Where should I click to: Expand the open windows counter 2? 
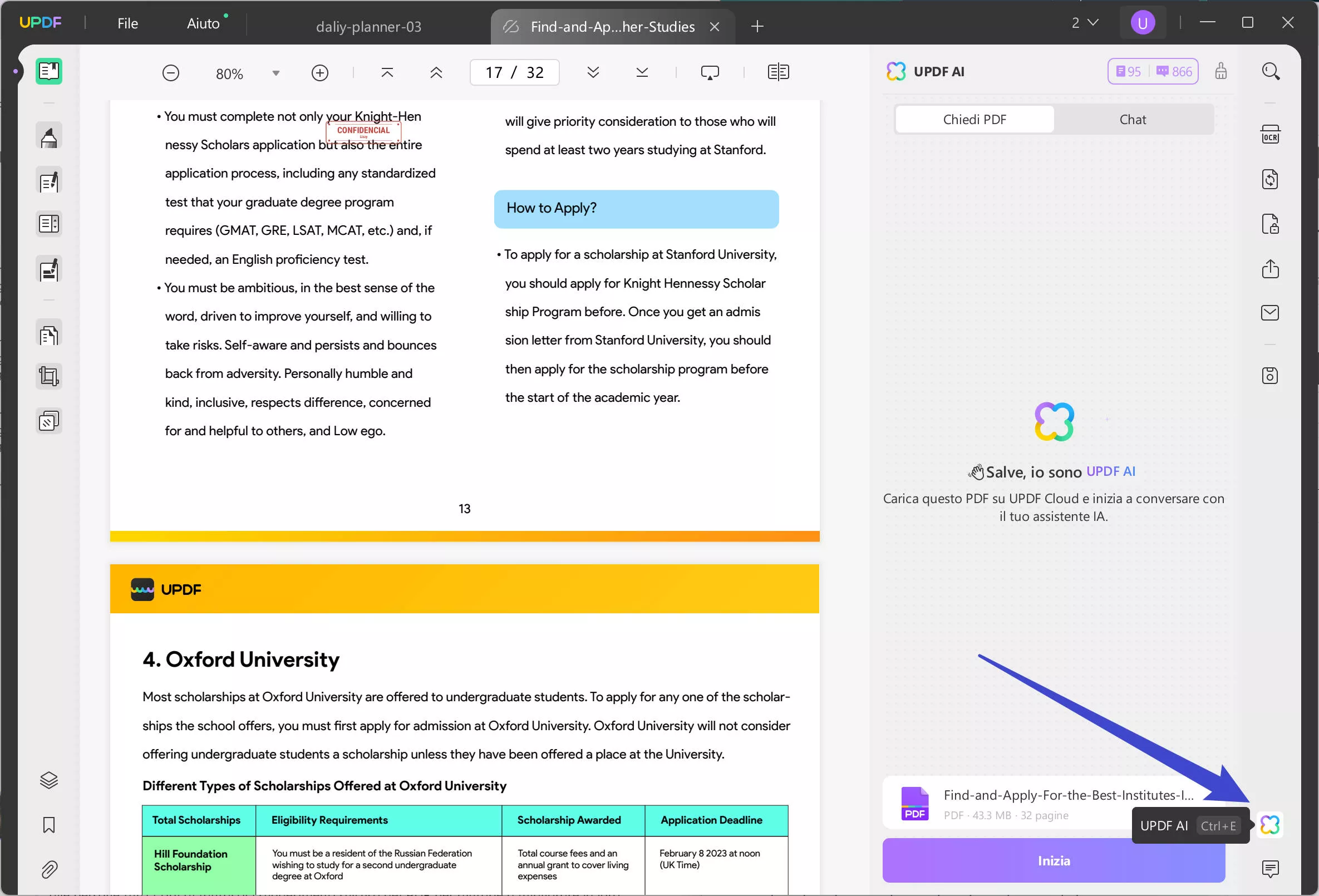[x=1085, y=23]
